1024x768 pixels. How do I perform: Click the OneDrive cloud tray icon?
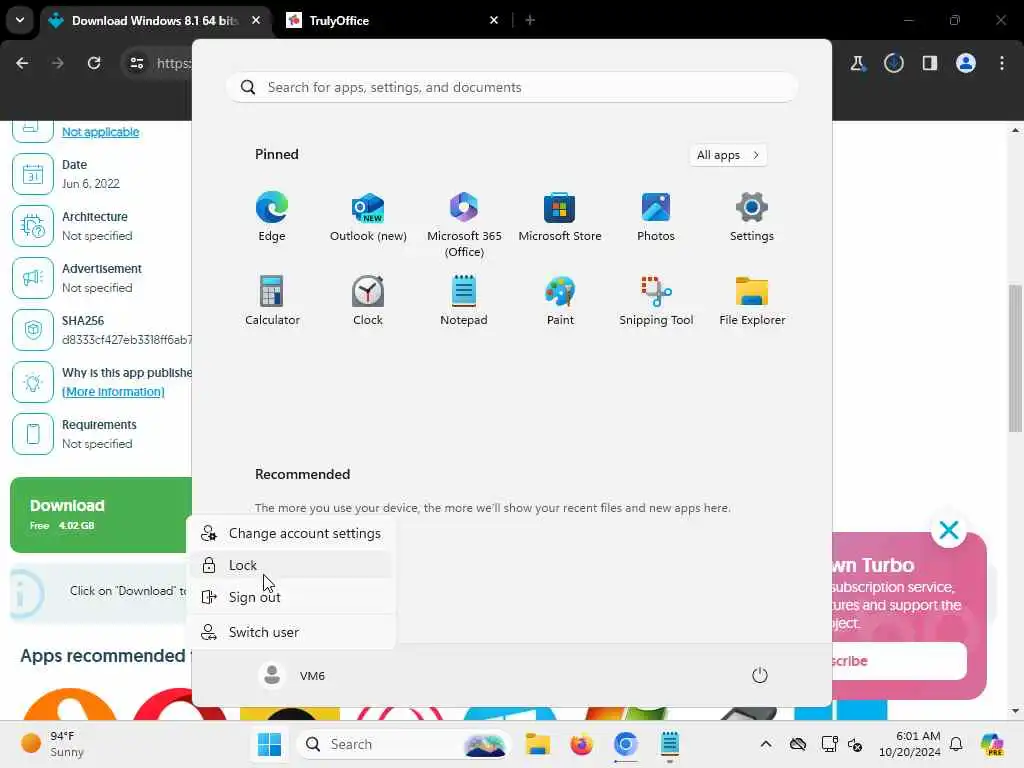(x=798, y=744)
